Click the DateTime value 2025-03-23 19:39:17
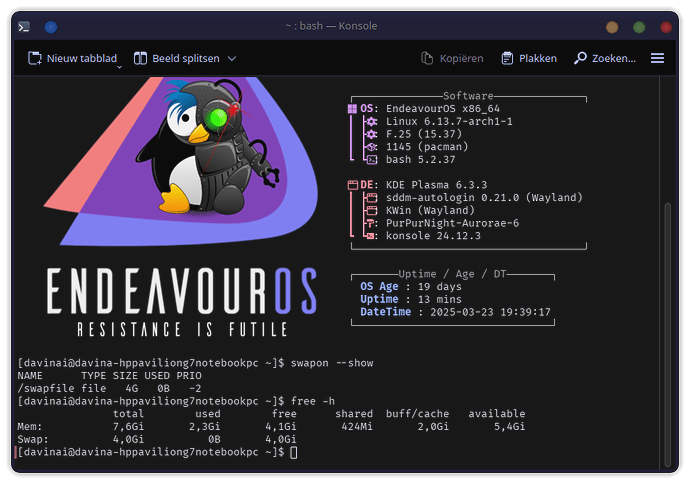The height and width of the screenshot is (483, 690). pos(490,312)
